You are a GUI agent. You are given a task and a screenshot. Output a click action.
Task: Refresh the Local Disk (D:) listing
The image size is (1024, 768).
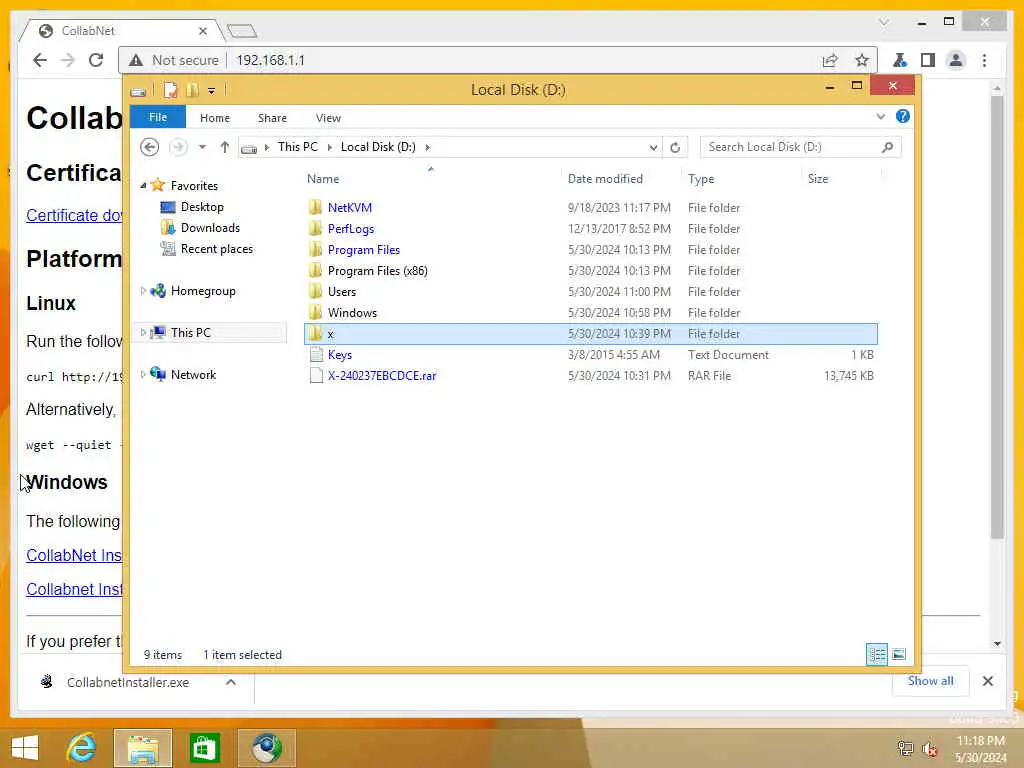675,148
